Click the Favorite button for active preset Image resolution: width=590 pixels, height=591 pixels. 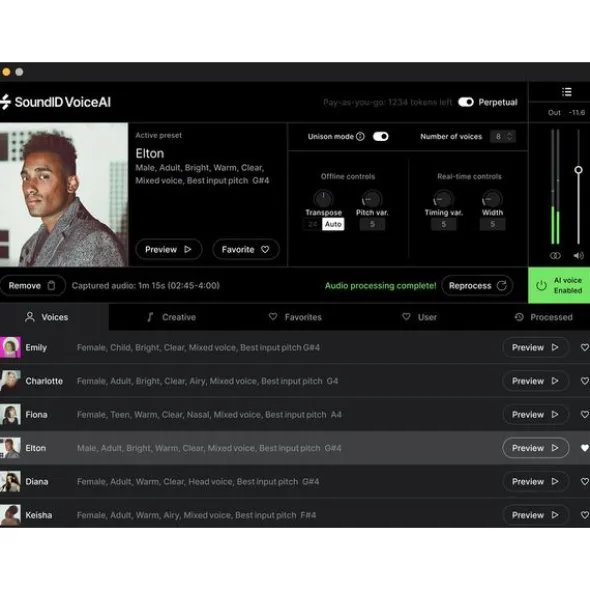(x=246, y=249)
